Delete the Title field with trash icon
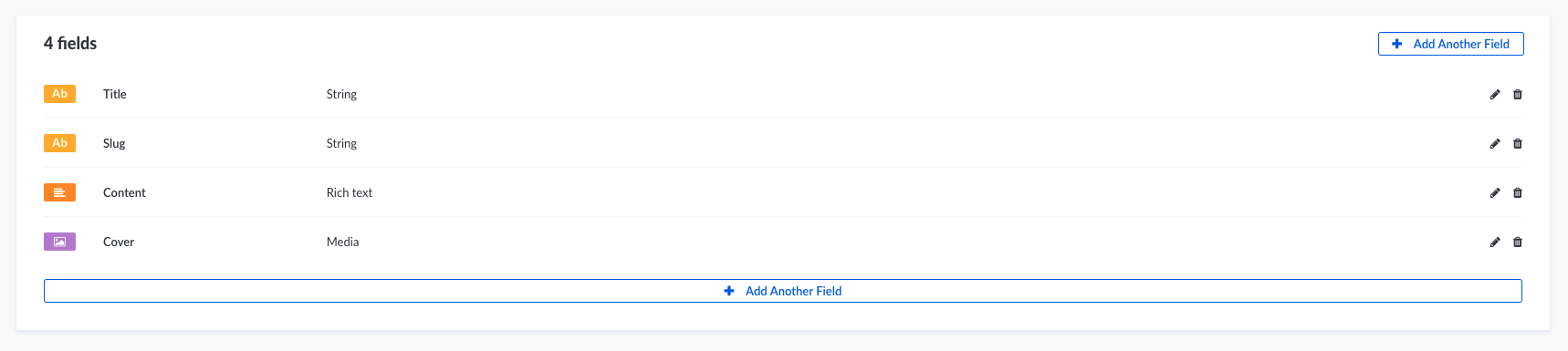Image resolution: width=1568 pixels, height=351 pixels. pos(1518,95)
